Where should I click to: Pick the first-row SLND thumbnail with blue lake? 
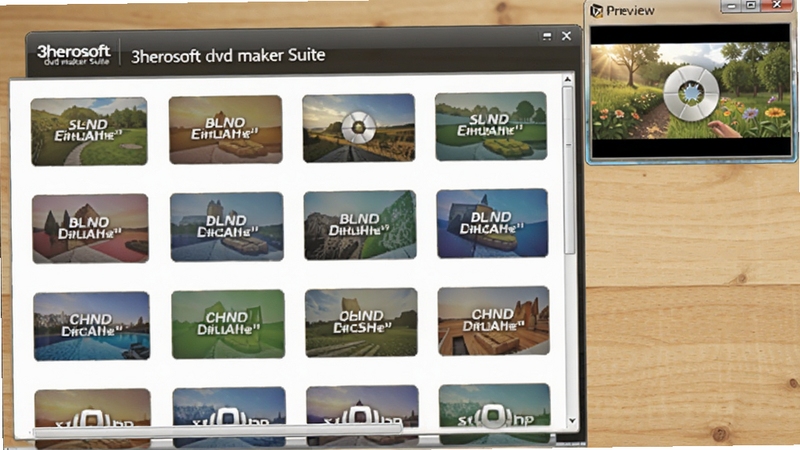[x=491, y=126]
